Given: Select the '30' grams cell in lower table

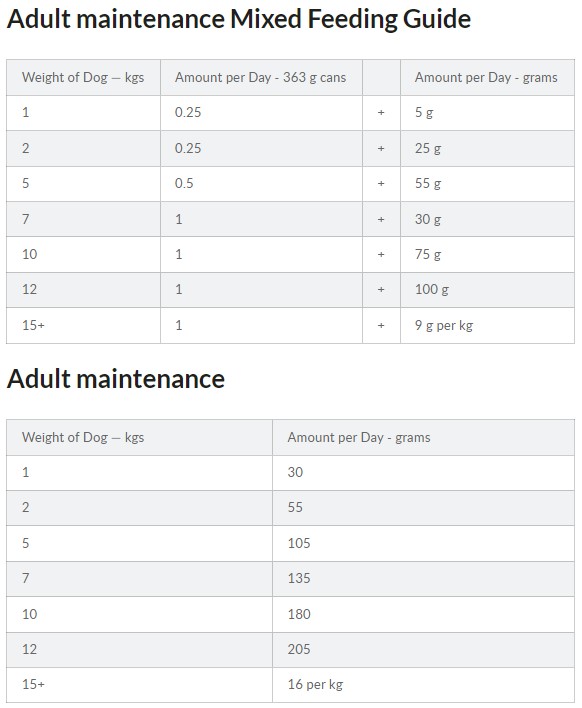Looking at the screenshot, I should click(x=424, y=473).
